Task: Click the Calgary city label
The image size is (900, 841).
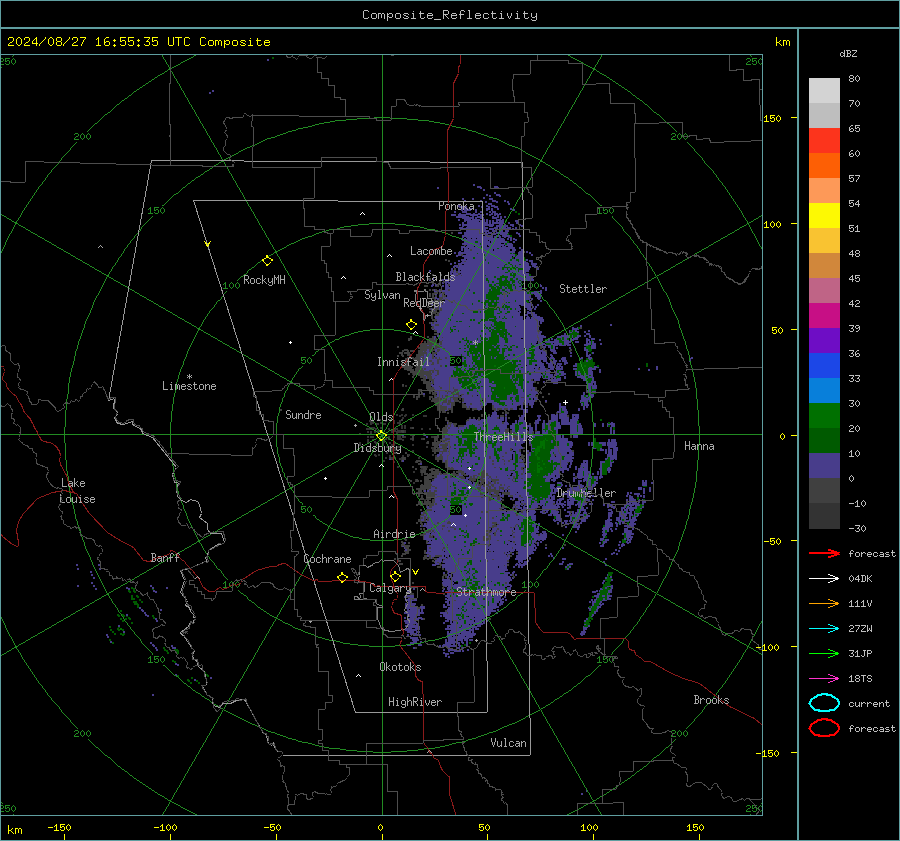Action: coord(390,588)
